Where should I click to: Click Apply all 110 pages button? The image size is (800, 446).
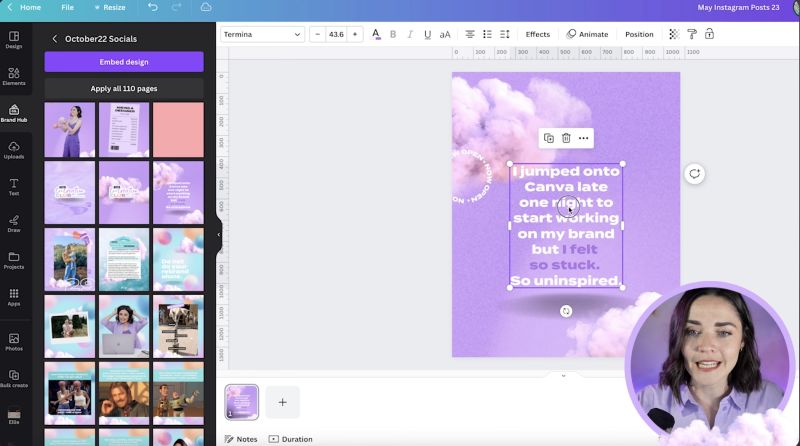[124, 88]
